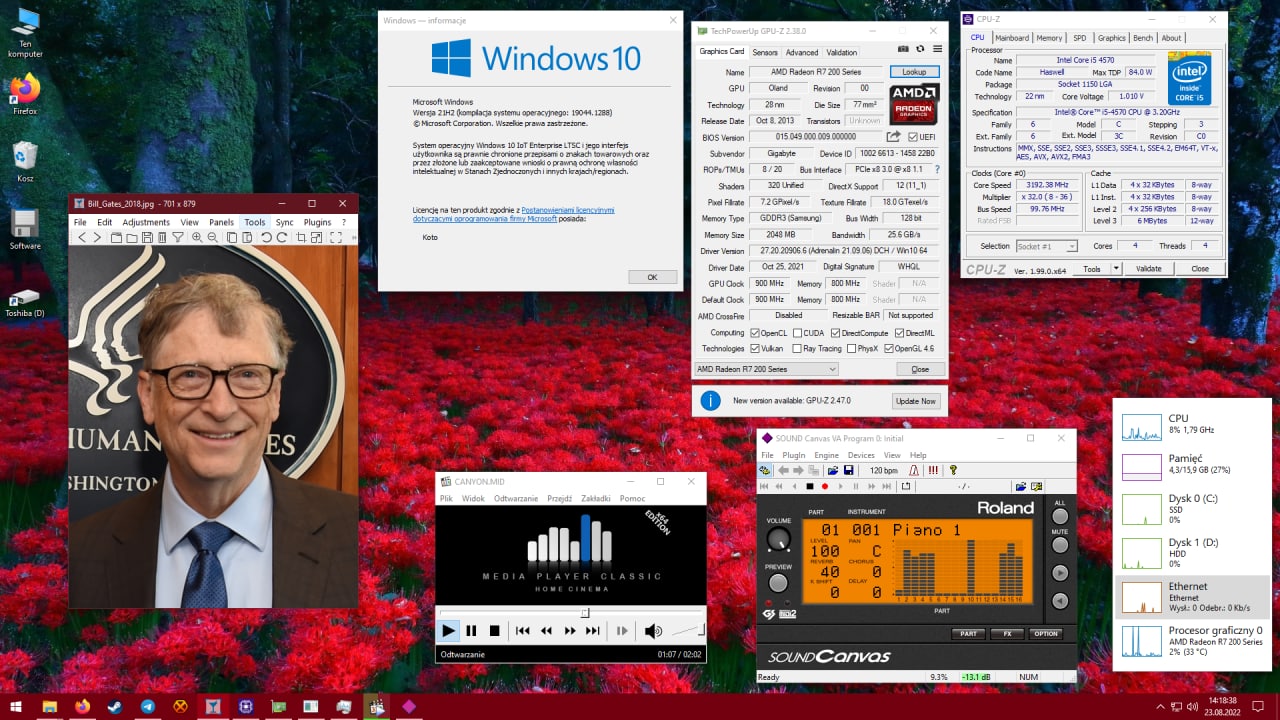The width and height of the screenshot is (1280, 720).
Task: Select the crop tool in image viewer
Action: tap(301, 237)
